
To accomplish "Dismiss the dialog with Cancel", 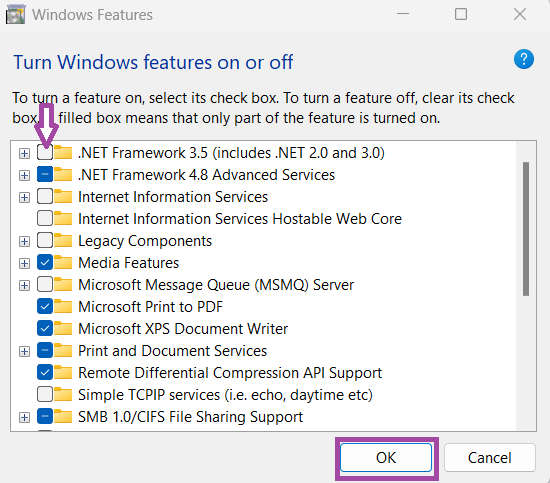I will (490, 458).
